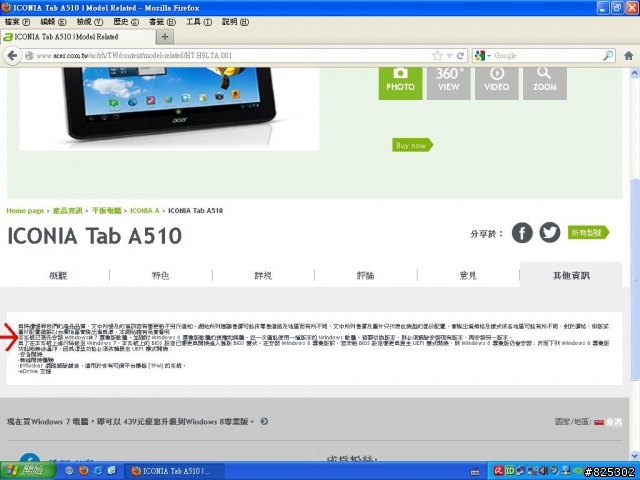This screenshot has width=640, height=480.
Task: Click the site identity globe icon
Action: tap(29, 56)
